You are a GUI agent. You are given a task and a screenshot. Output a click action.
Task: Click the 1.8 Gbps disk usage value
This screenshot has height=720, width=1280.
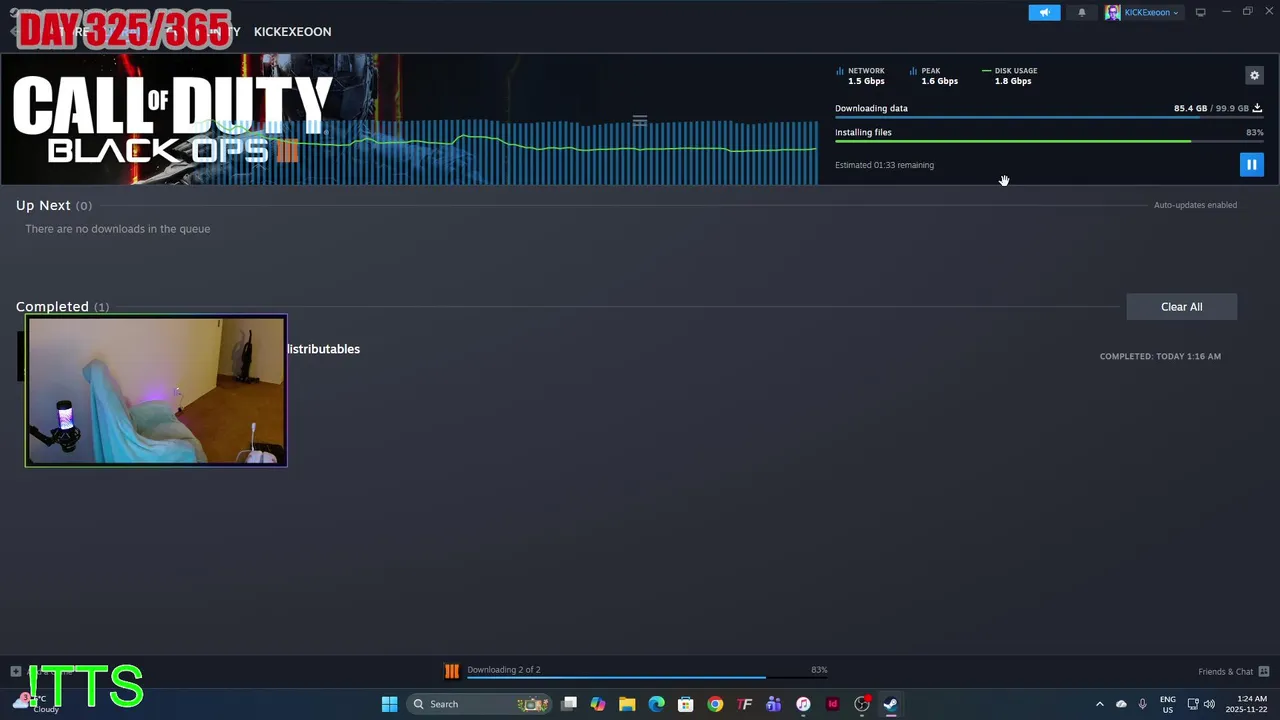pyautogui.click(x=1013, y=81)
